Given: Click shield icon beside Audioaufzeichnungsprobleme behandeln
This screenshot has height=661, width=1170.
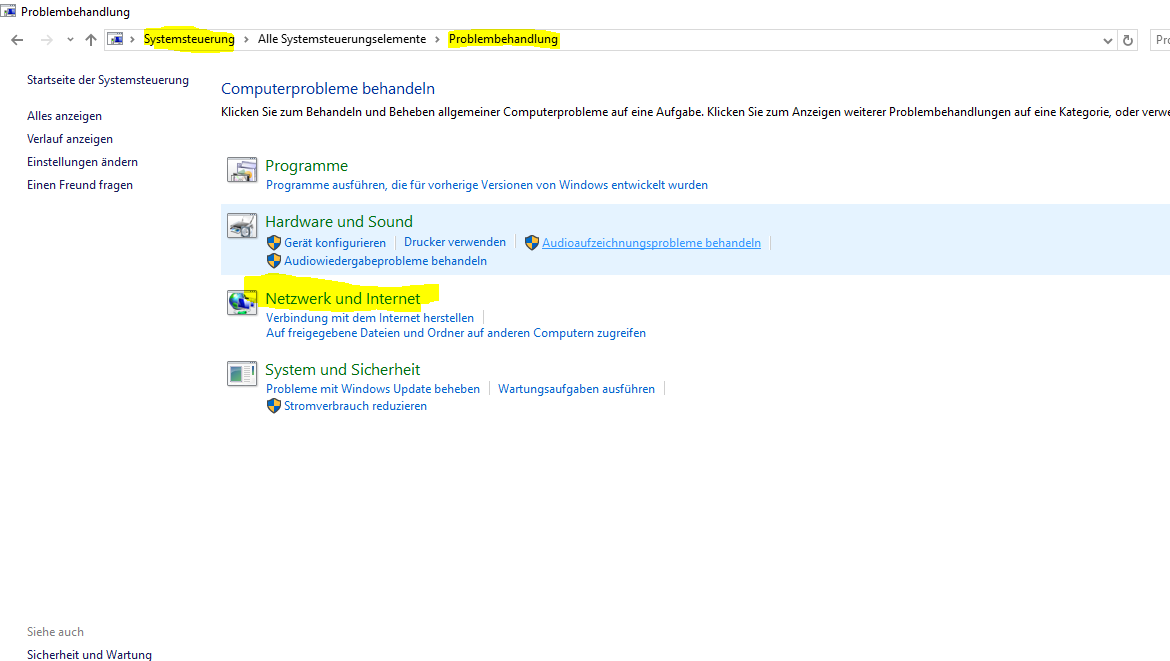Looking at the screenshot, I should pos(531,242).
